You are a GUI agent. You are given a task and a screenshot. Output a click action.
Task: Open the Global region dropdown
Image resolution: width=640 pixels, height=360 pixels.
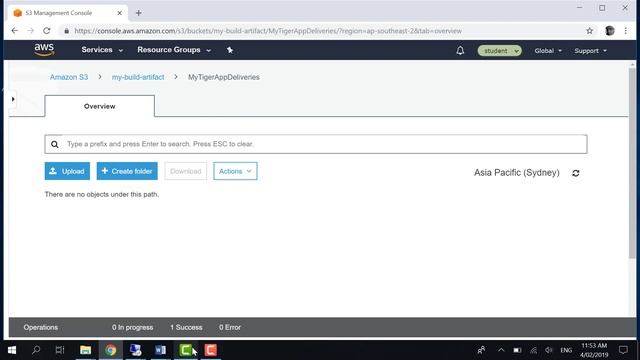[548, 51]
